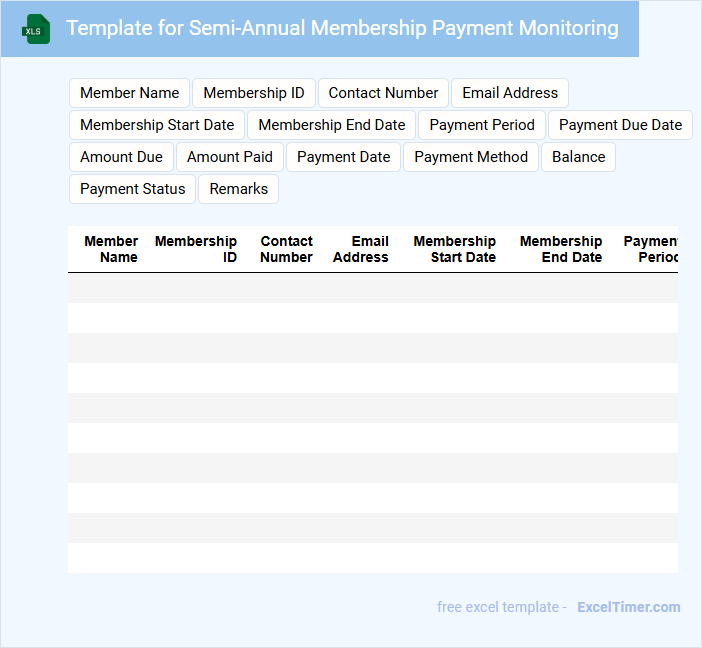Choose the Amount Paid tag
Image resolution: width=702 pixels, height=648 pixels.
[230, 157]
